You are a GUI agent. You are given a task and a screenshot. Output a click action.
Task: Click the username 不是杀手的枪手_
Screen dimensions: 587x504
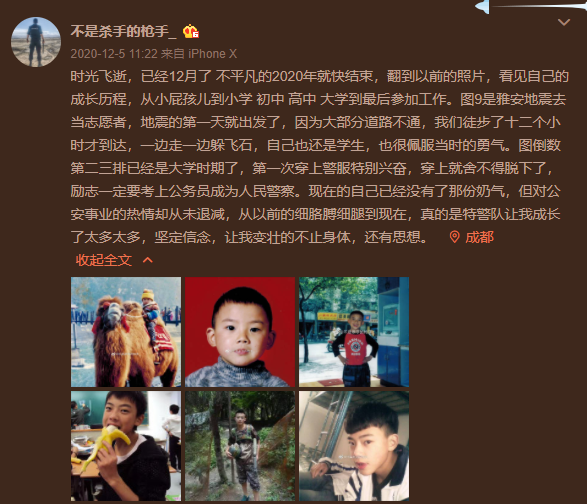pos(123,31)
